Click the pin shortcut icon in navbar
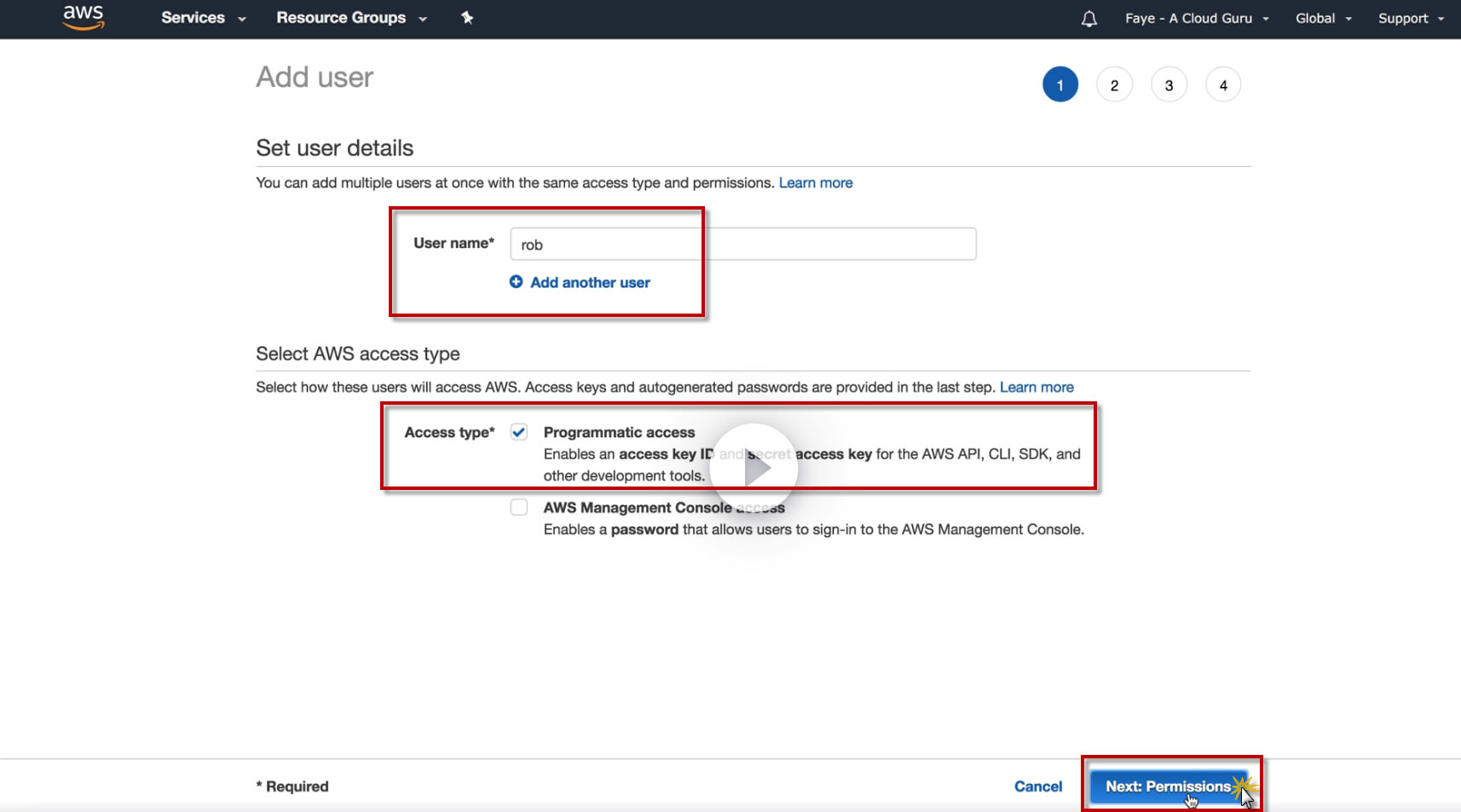The image size is (1461, 812). (x=467, y=18)
